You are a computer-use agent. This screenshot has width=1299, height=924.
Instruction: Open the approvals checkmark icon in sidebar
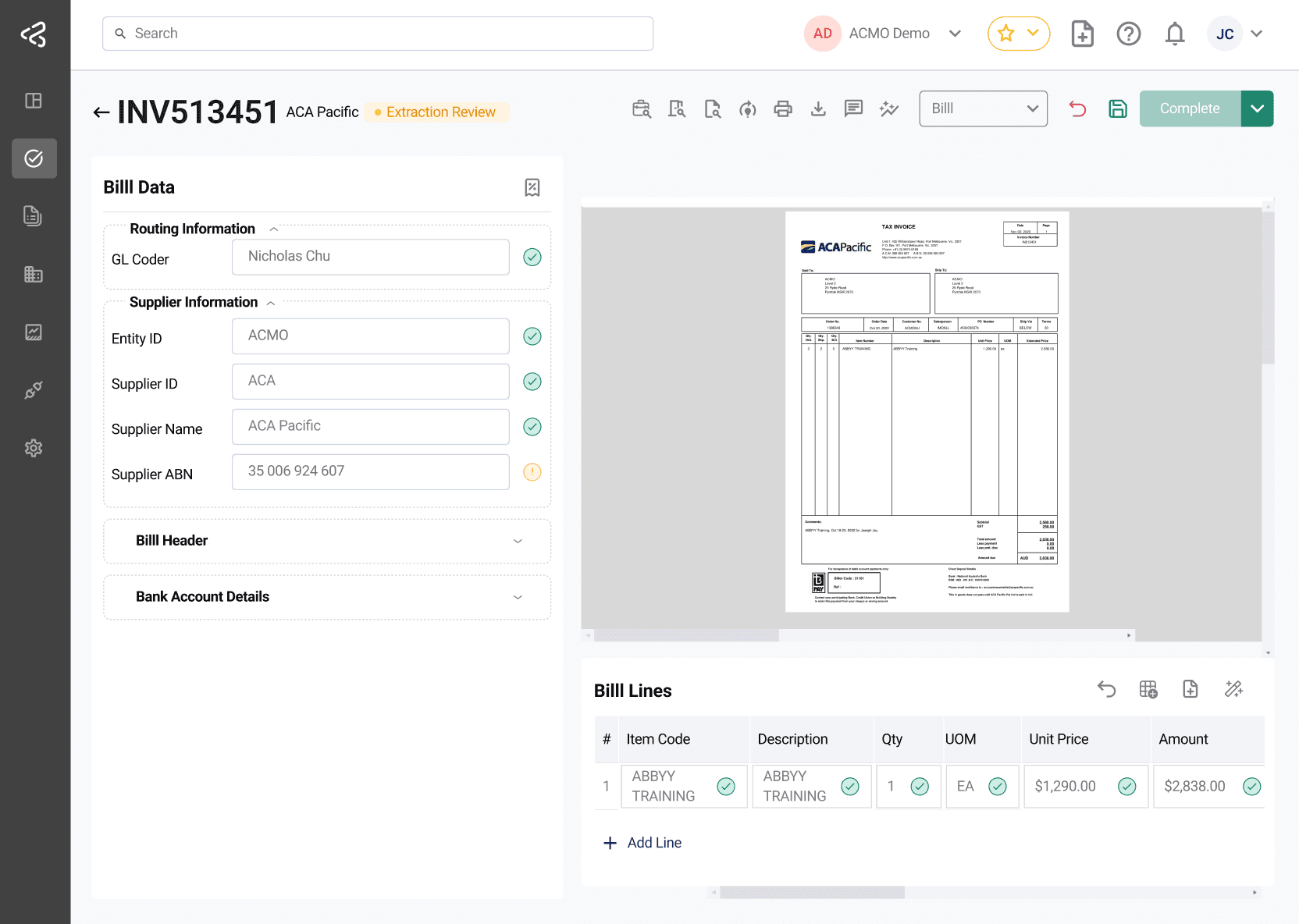pyautogui.click(x=34, y=158)
